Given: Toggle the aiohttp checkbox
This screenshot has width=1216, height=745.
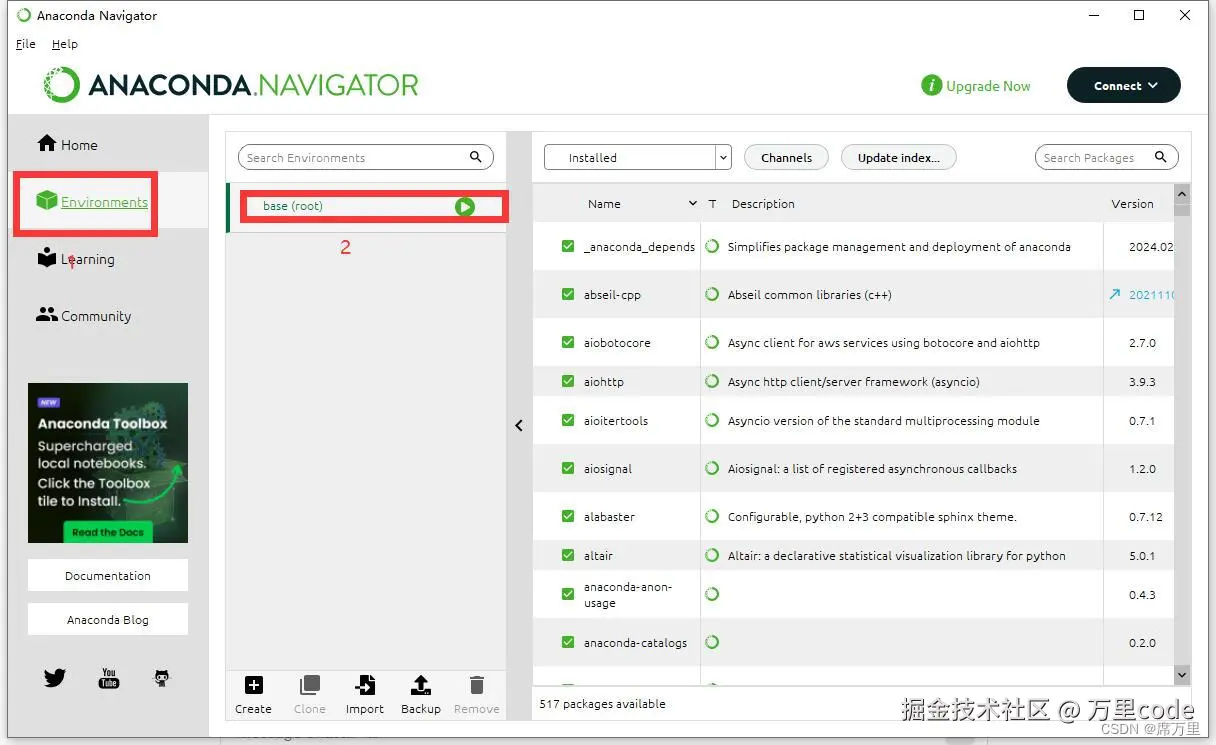Looking at the screenshot, I should [568, 381].
